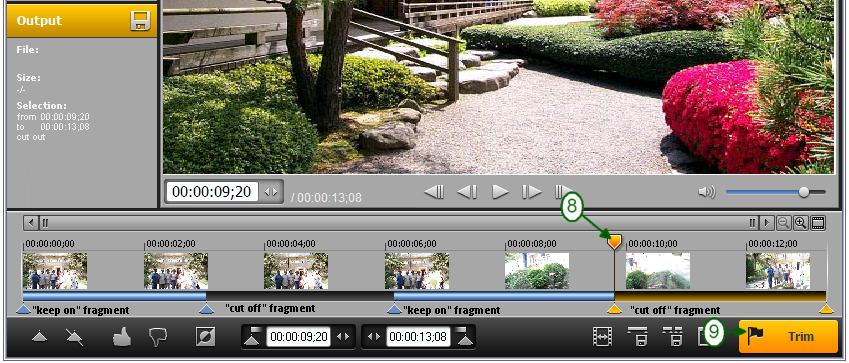Select the orange marker at the timeline end
Image resolution: width=849 pixels, height=363 pixels.
pos(826,309)
